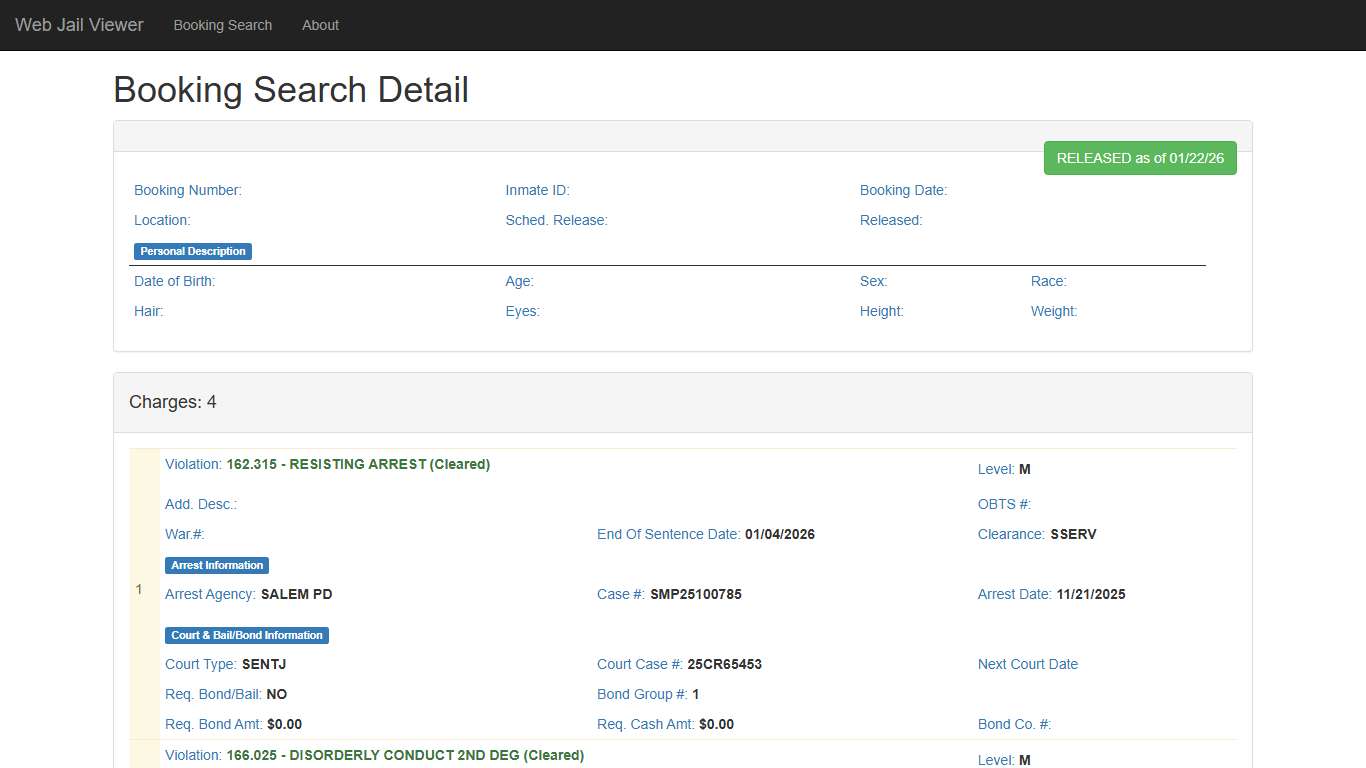This screenshot has height=768, width=1366.
Task: Open the About page in navbar
Action: coord(320,25)
